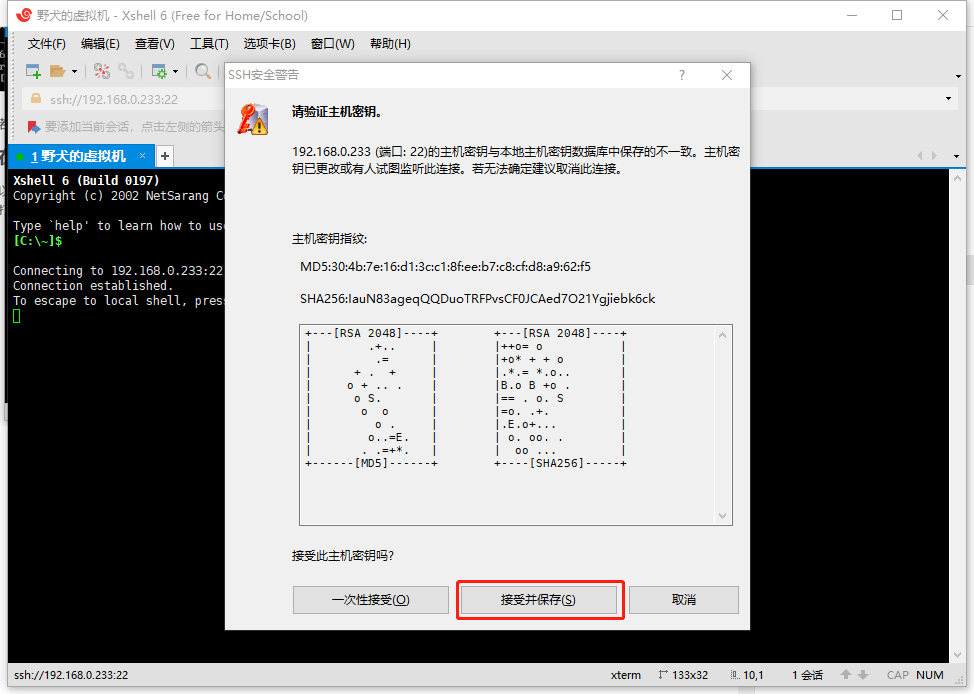Viewport: 974px width, 694px height.
Task: Click the MD5 randomart image
Action: (371, 398)
